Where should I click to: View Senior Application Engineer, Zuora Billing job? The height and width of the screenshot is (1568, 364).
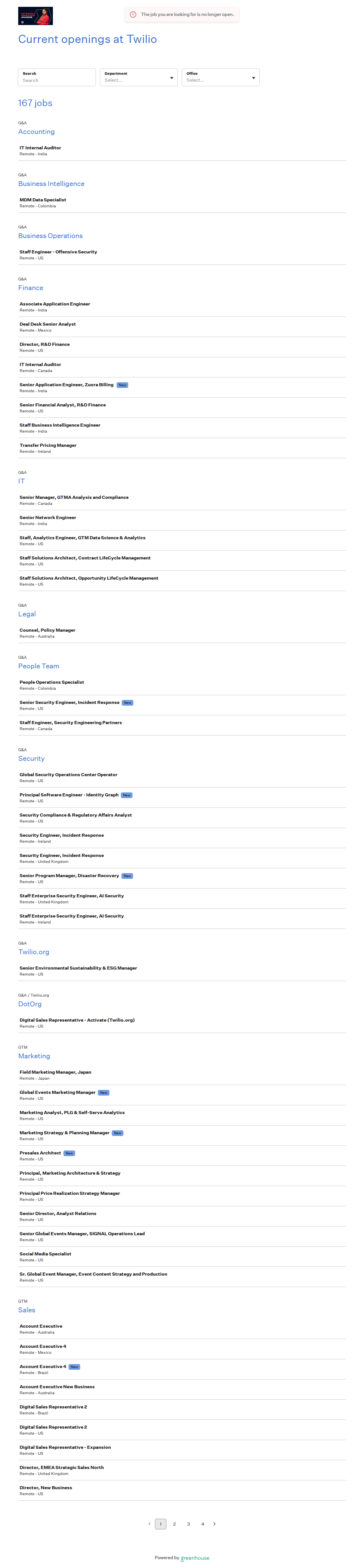tap(182, 388)
